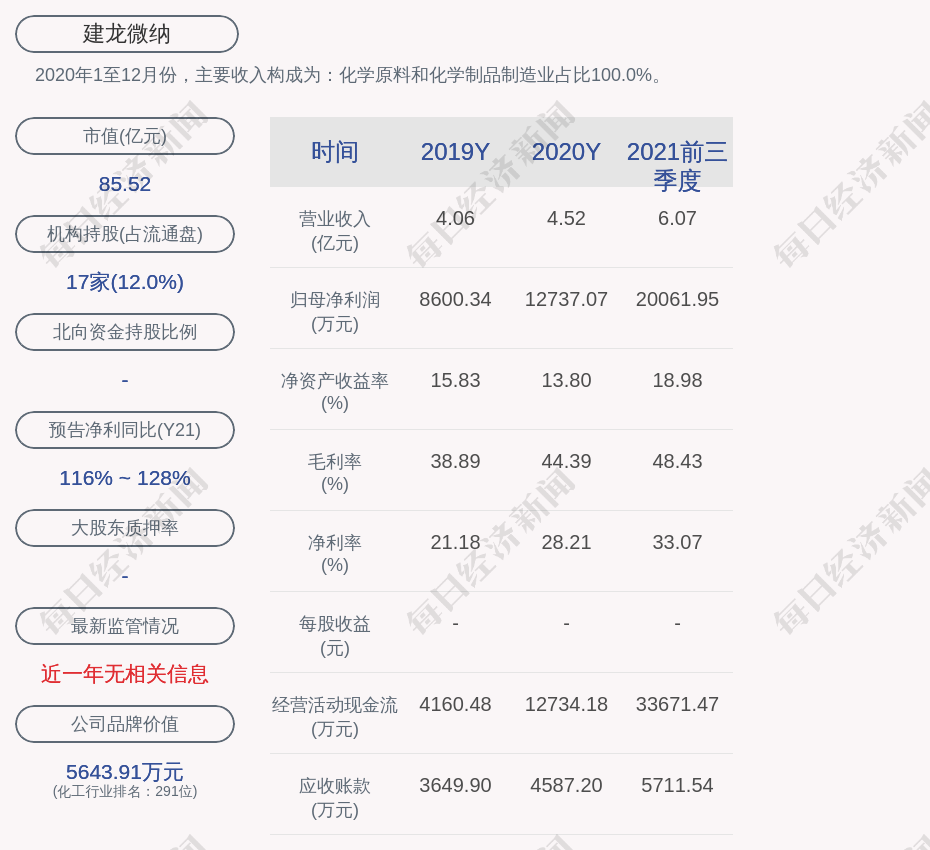Viewport: 930px width, 850px height.
Task: Click the 毛利率(%) row label
Action: [x=335, y=473]
